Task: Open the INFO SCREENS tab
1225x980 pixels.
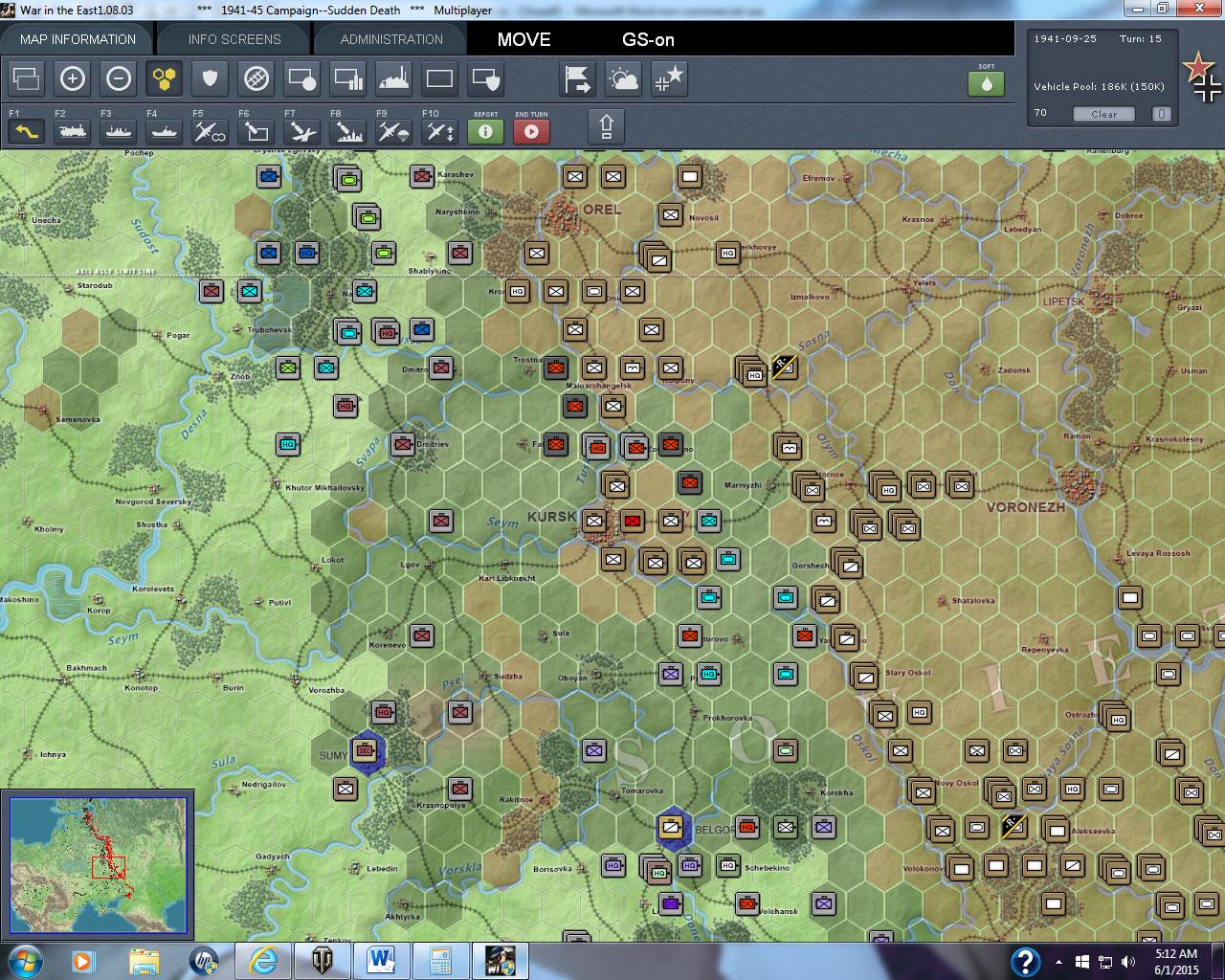Action: pyautogui.click(x=234, y=39)
